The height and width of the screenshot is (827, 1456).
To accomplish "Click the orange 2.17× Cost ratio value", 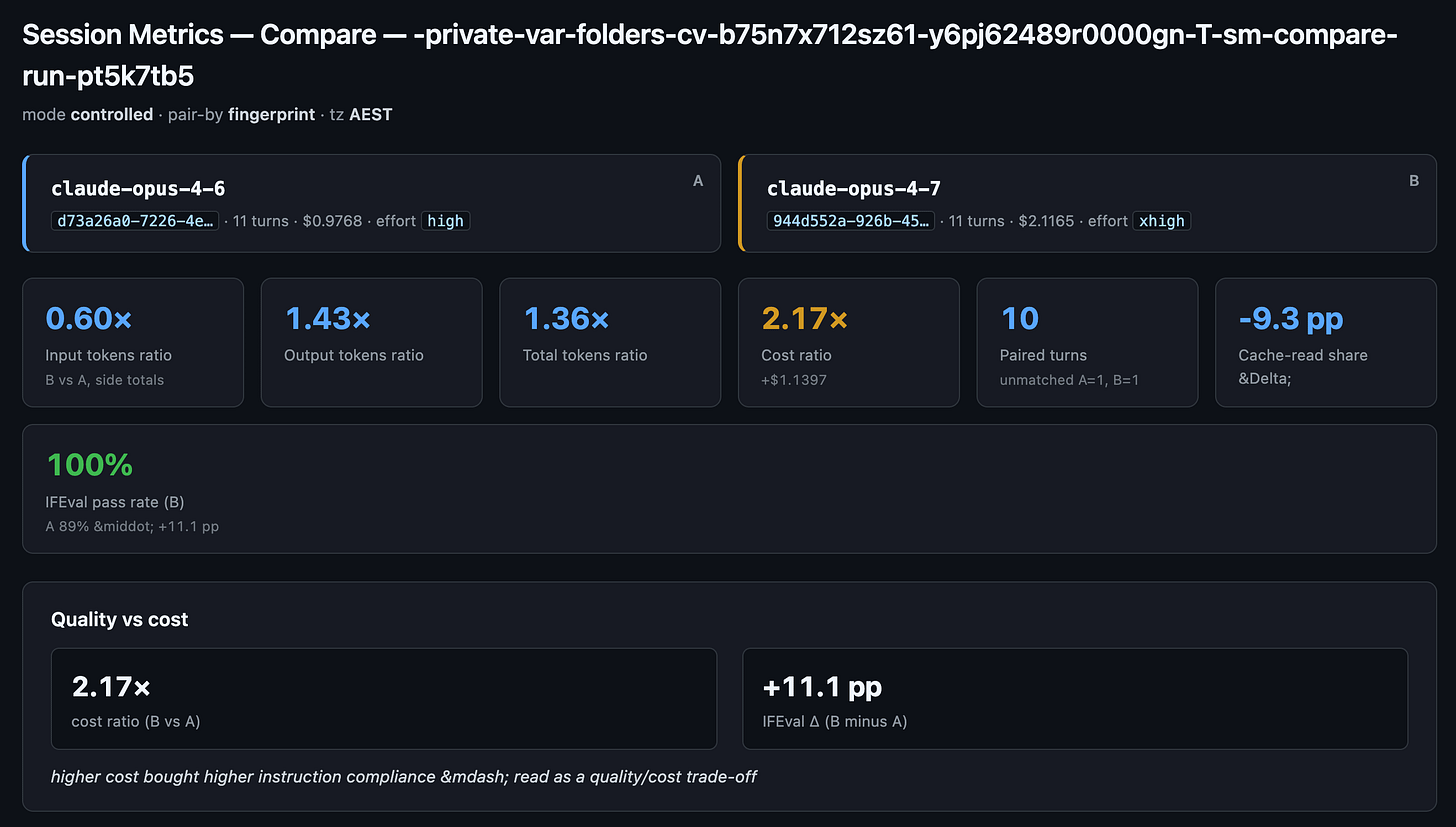I will [805, 319].
